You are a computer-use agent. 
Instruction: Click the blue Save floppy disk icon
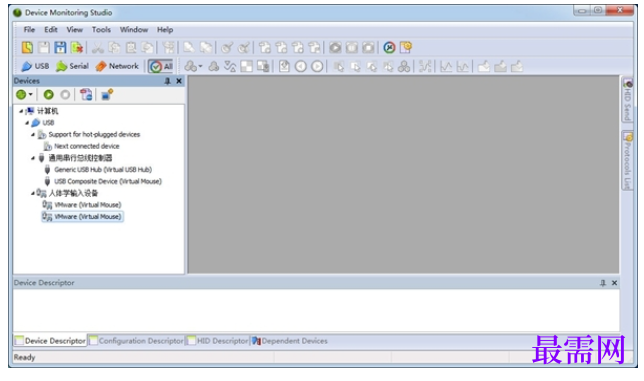coord(60,48)
